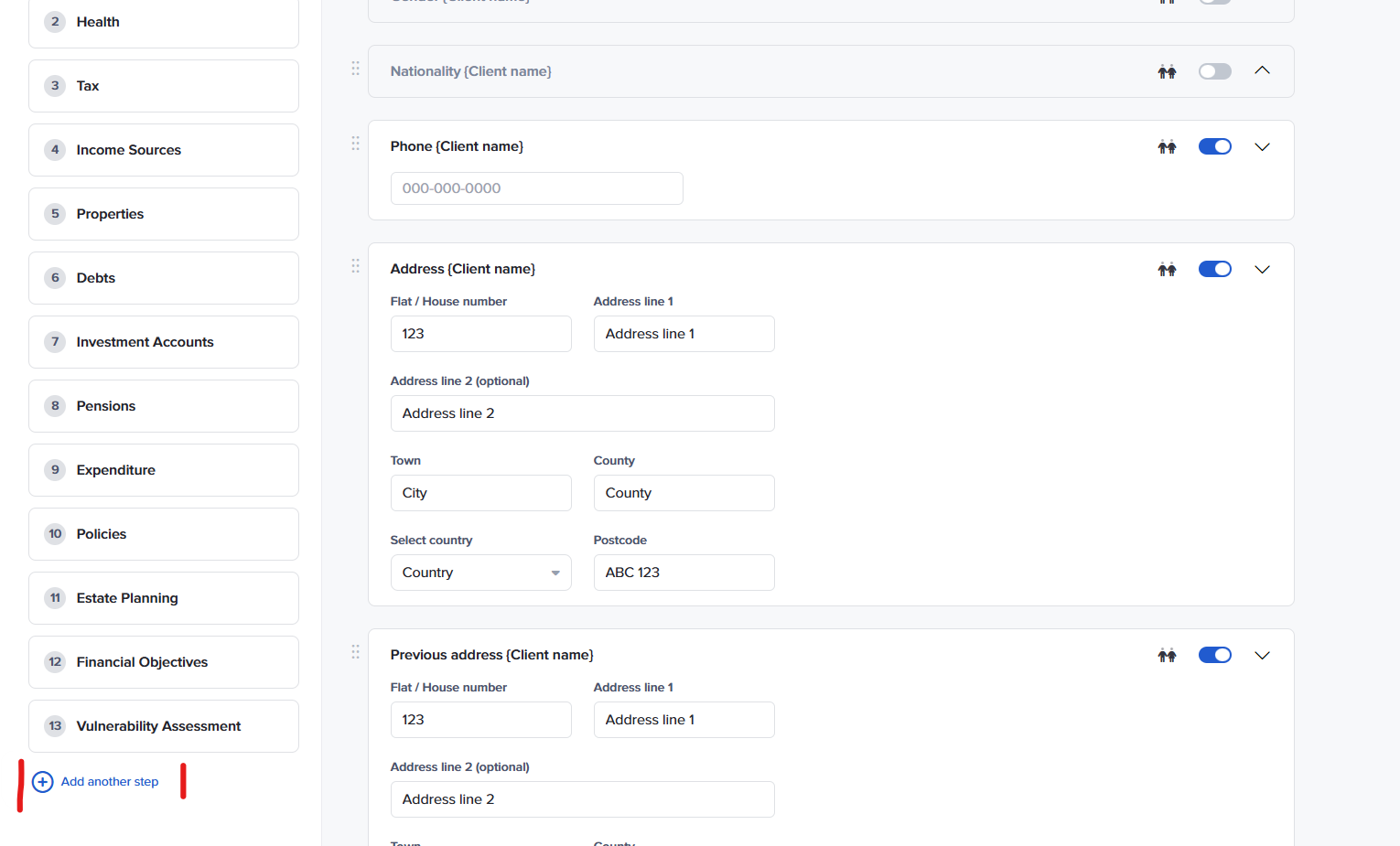
Task: Click the people icon on Previous address row
Action: point(1167,655)
